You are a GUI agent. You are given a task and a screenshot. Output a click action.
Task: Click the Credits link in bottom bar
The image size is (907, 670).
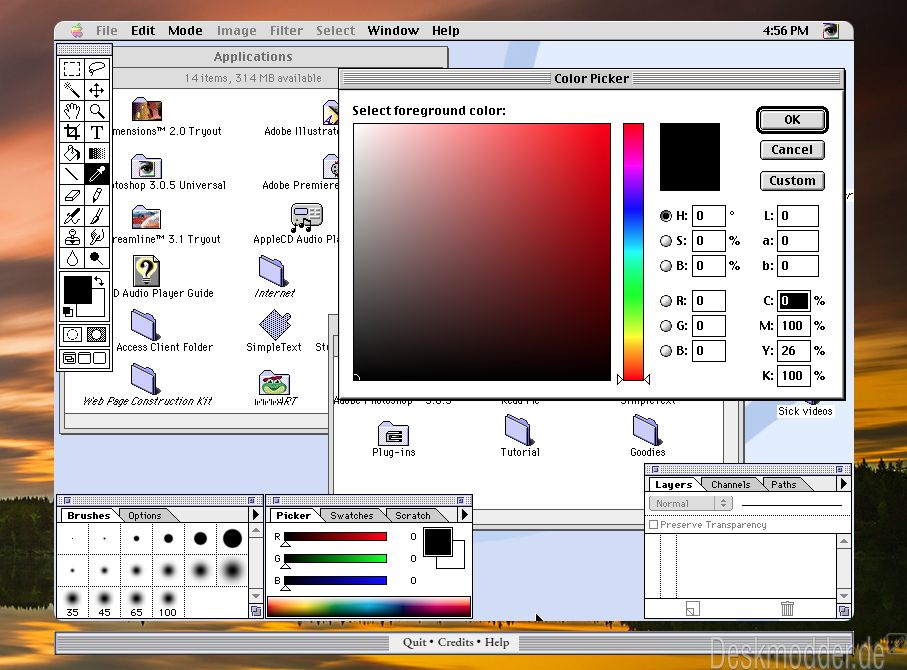click(456, 642)
